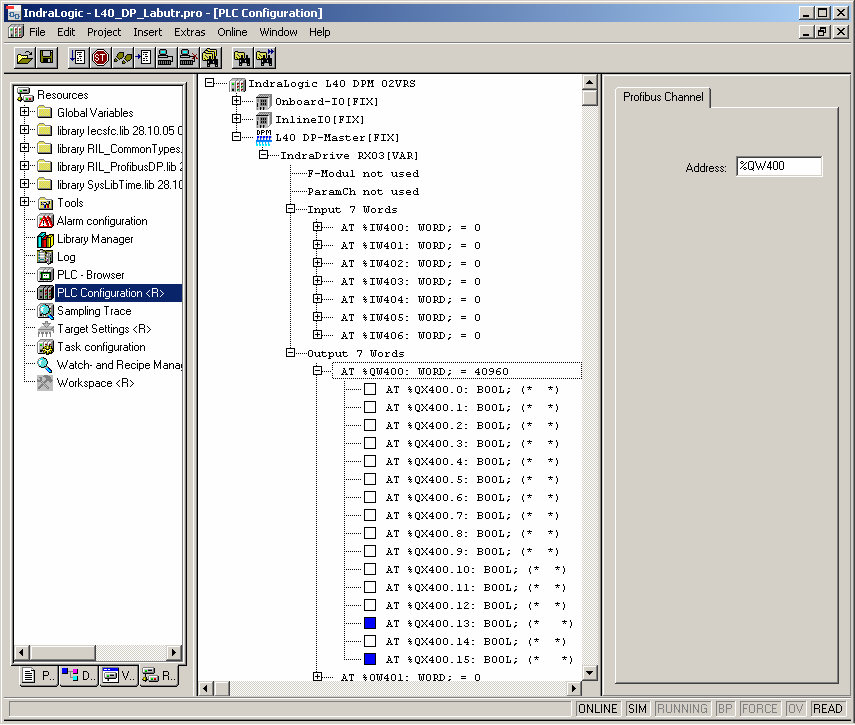Open the Log resource

(x=66, y=257)
